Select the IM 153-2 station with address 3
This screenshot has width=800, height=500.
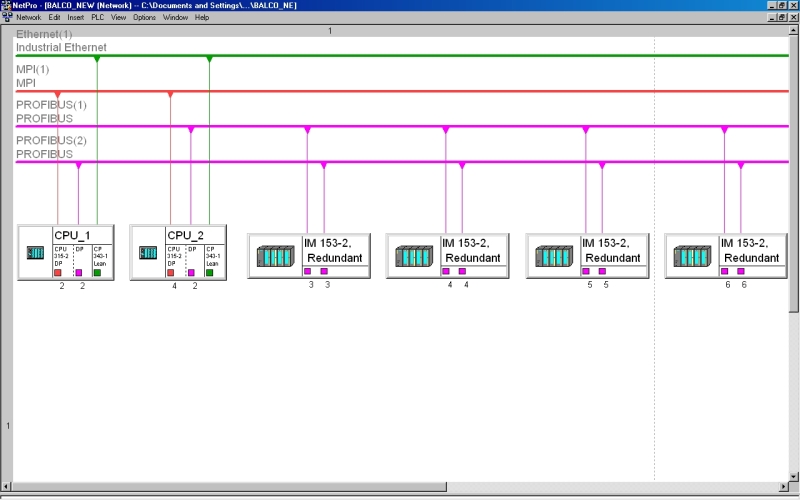click(337, 250)
